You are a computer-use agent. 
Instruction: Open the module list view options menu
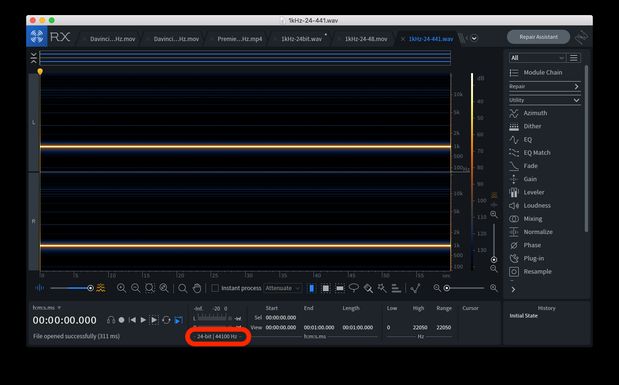(574, 58)
